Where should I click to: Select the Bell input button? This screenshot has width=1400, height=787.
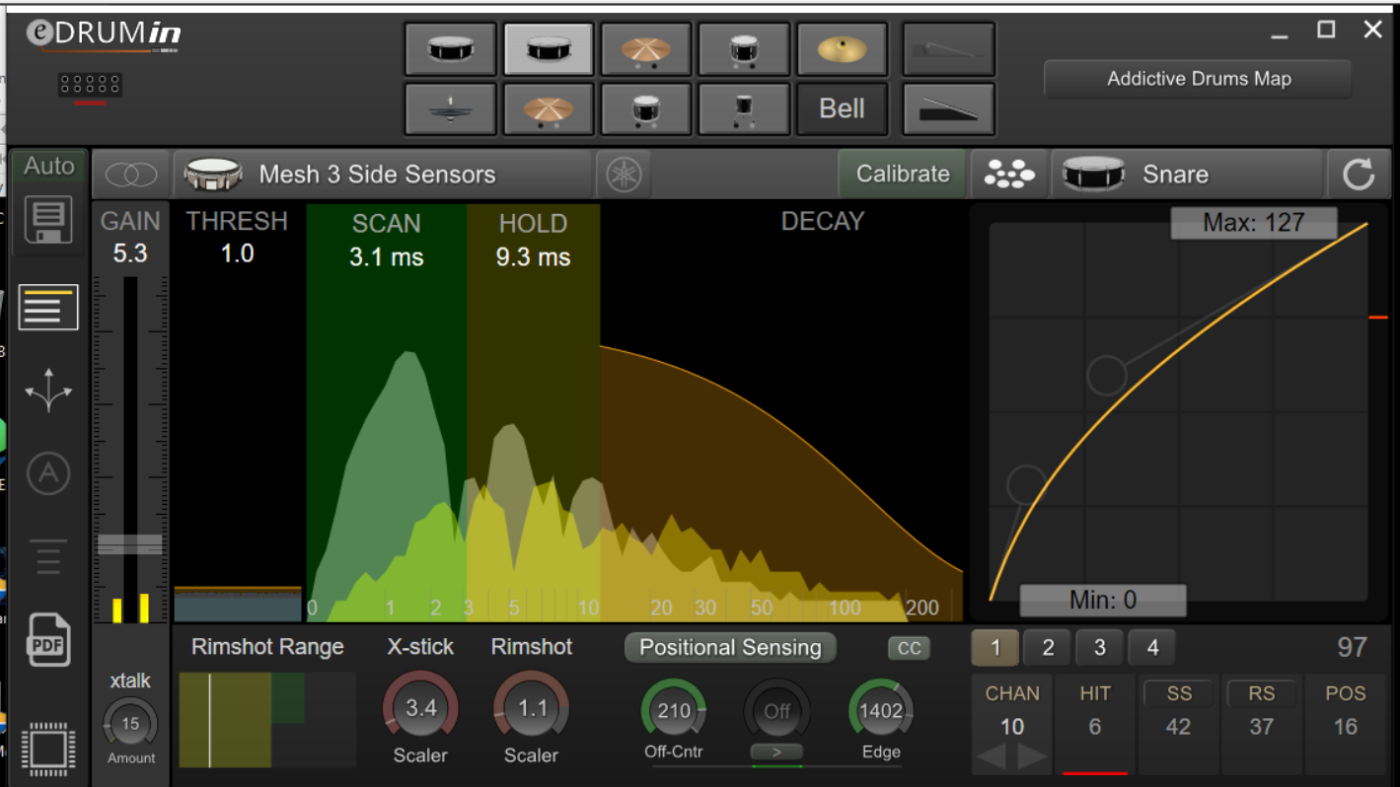click(842, 109)
